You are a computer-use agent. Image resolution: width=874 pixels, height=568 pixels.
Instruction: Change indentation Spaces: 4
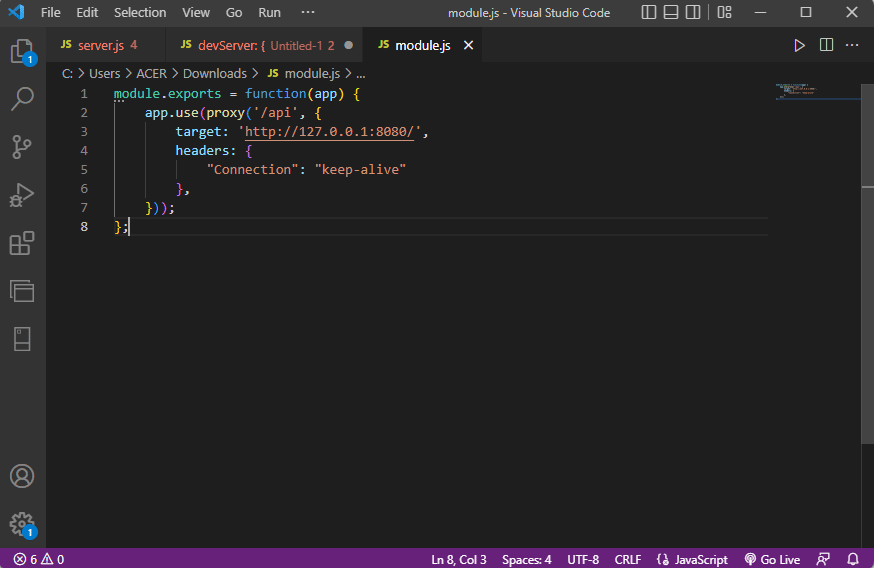tap(527, 559)
